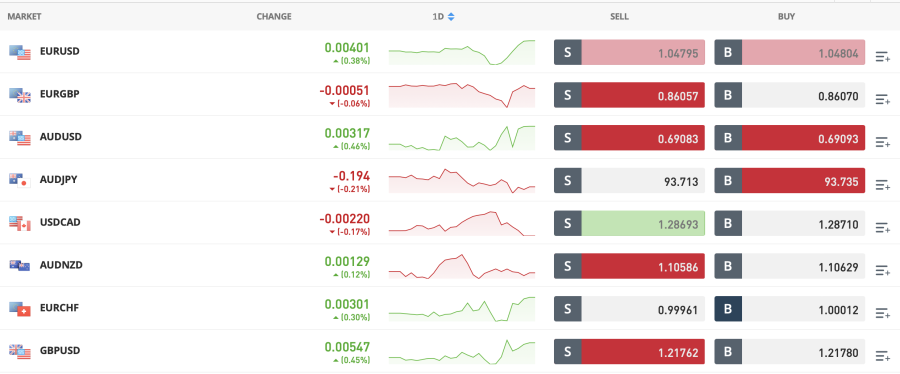Buy EURCHF at 1.00012
900x374 pixels.
(789, 310)
